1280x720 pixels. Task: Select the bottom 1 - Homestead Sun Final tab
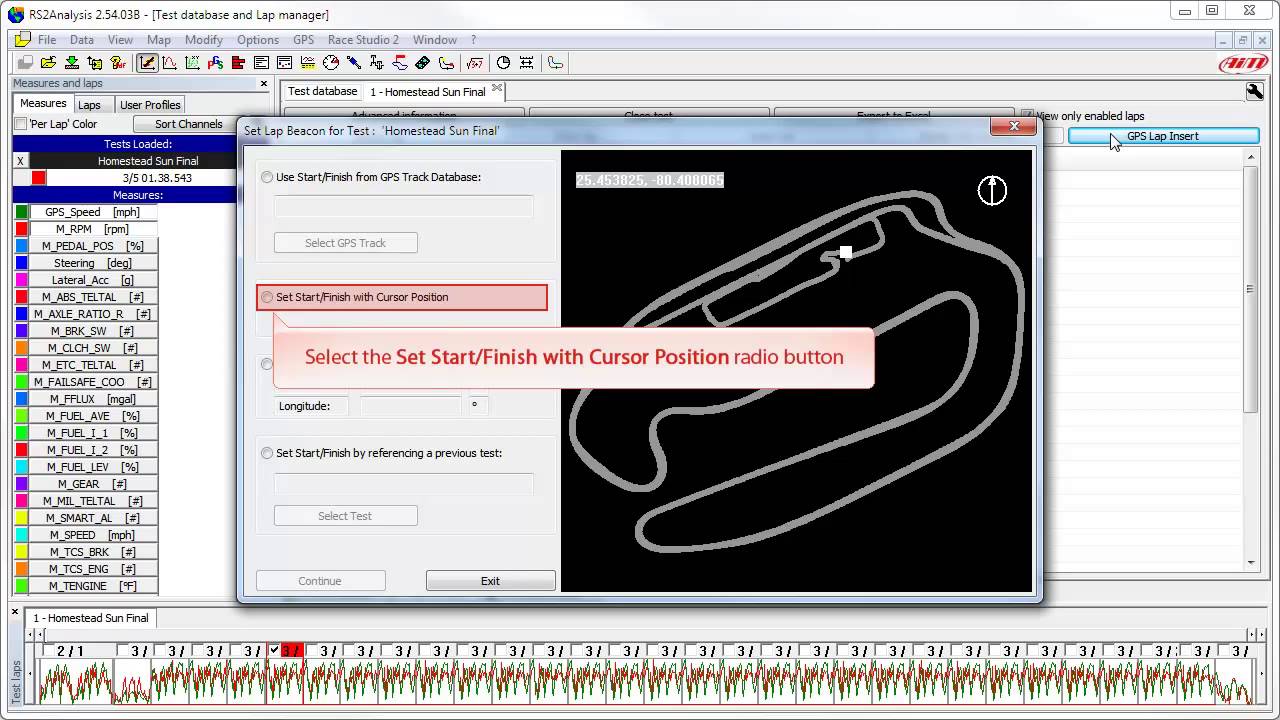[91, 618]
